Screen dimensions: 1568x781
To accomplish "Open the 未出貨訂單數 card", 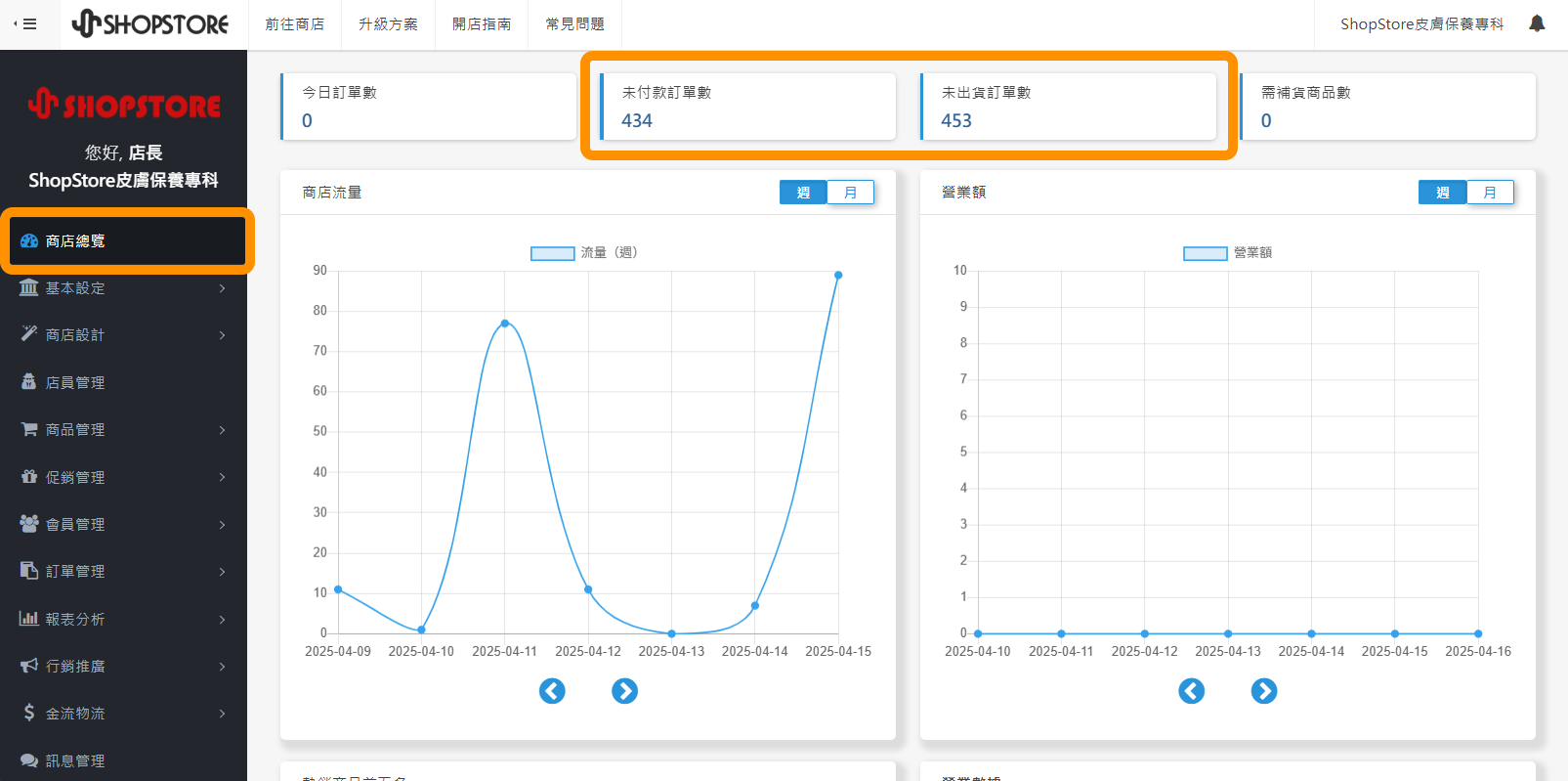I will (x=1068, y=107).
